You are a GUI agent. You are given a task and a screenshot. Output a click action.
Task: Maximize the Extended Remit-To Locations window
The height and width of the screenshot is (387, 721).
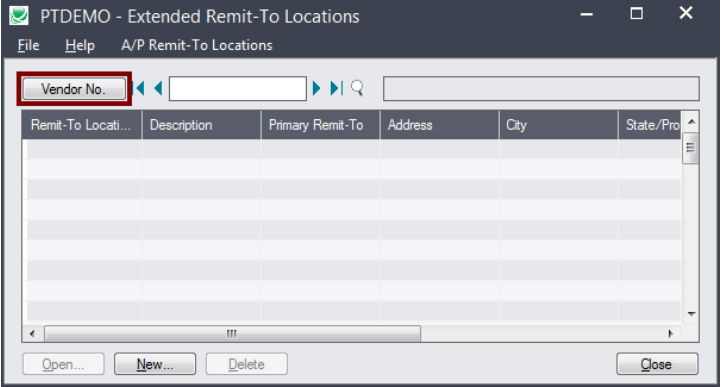(x=636, y=14)
